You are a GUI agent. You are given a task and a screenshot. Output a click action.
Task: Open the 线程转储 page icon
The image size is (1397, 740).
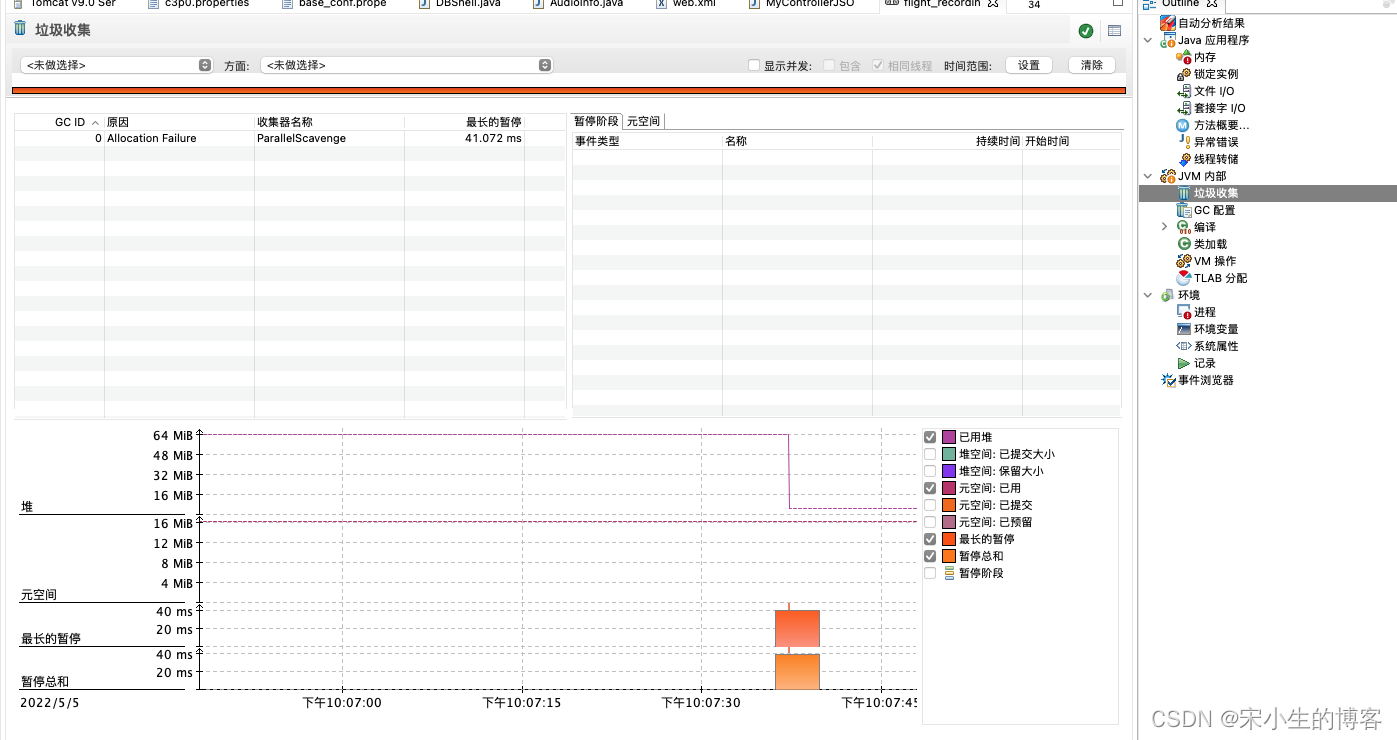pyautogui.click(x=1184, y=159)
